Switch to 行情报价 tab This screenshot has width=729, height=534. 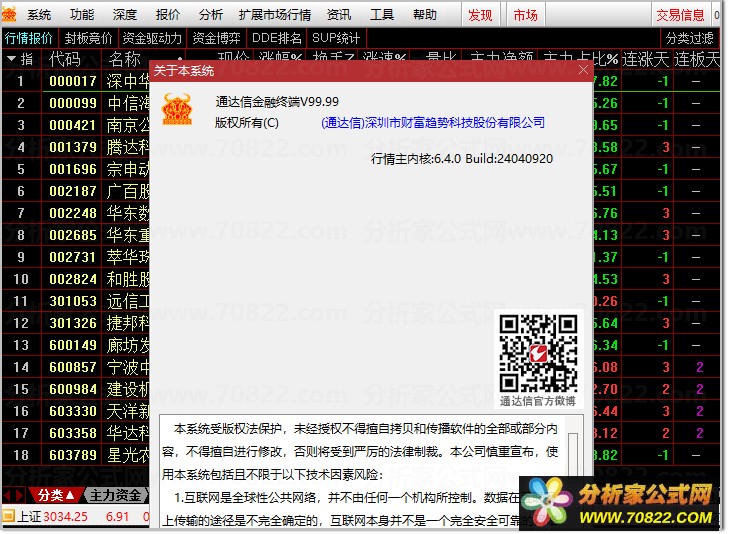click(x=29, y=38)
